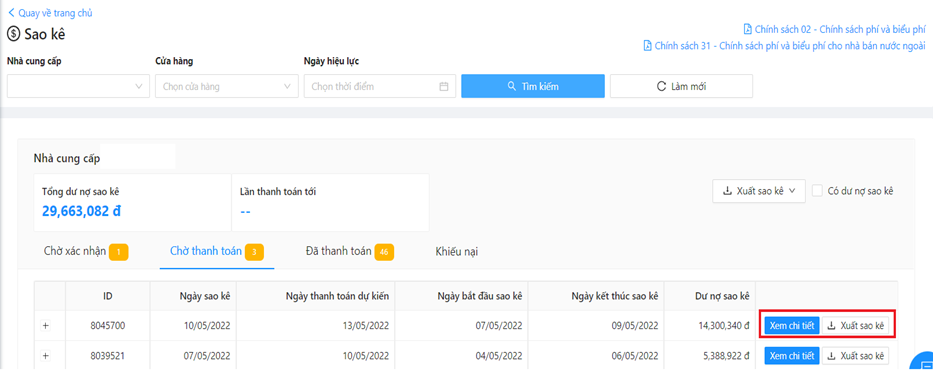
Task: Click the ID cell 8039521
Action: [x=108, y=356]
